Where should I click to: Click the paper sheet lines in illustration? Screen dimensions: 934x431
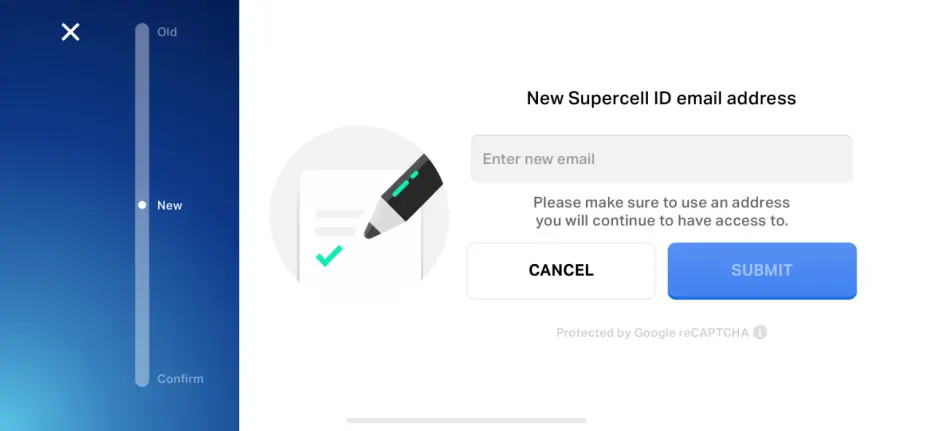click(x=338, y=222)
